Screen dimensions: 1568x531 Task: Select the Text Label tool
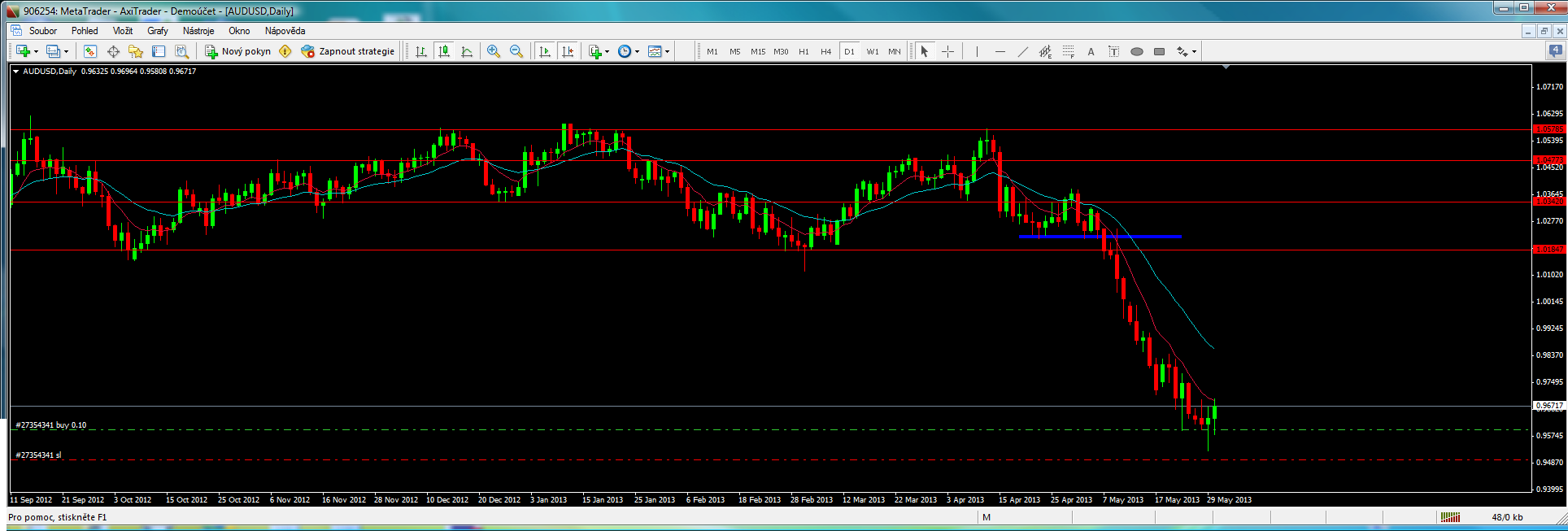(x=1113, y=51)
